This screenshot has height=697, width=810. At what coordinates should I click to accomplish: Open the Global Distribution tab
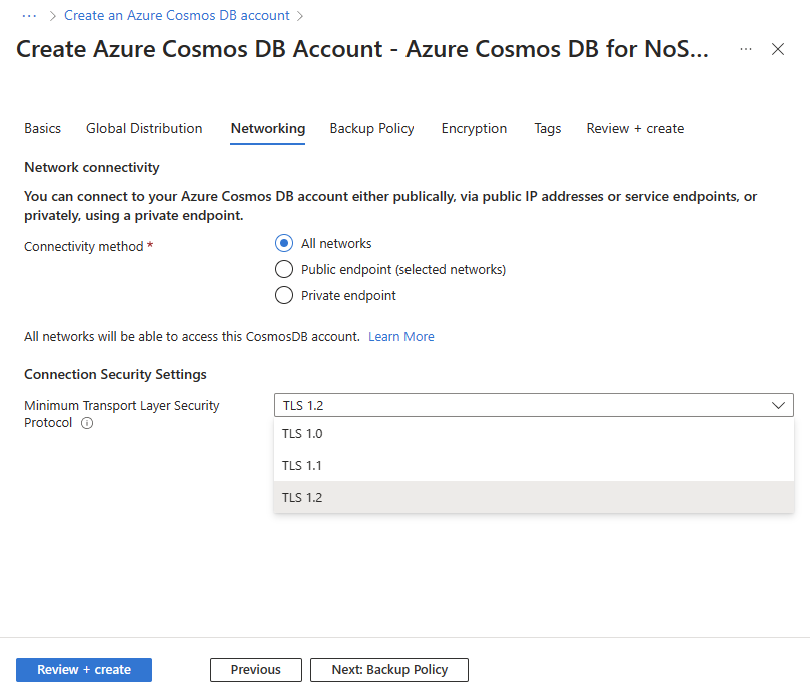pos(144,128)
